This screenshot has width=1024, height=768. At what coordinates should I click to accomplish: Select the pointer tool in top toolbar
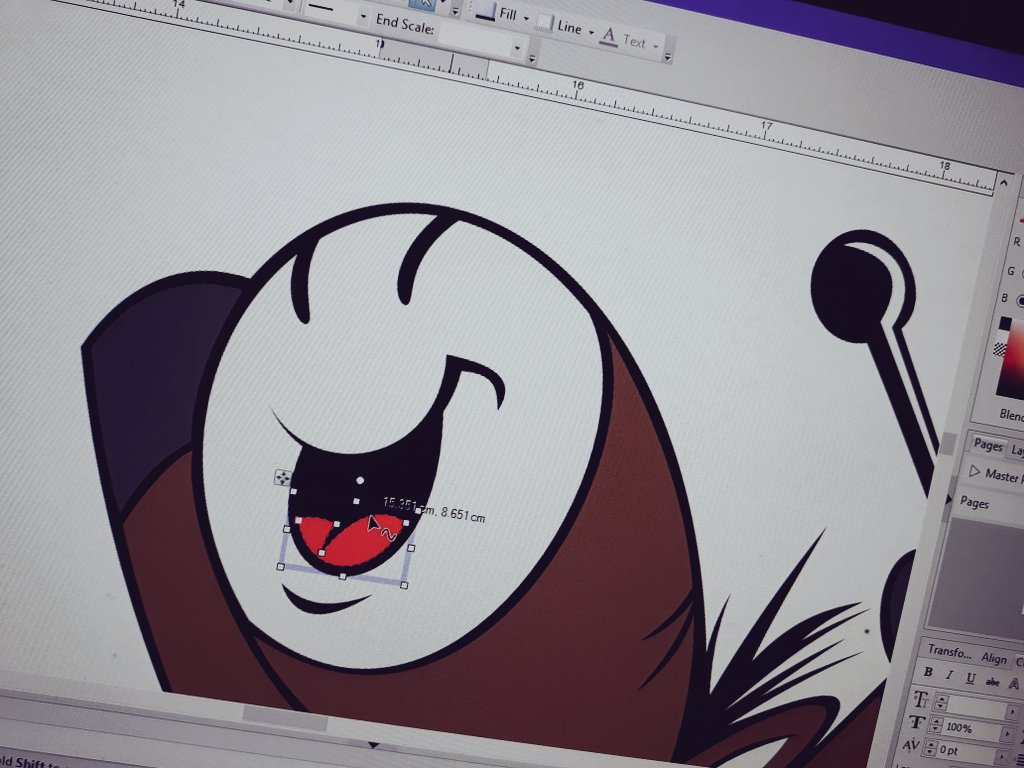(x=424, y=3)
